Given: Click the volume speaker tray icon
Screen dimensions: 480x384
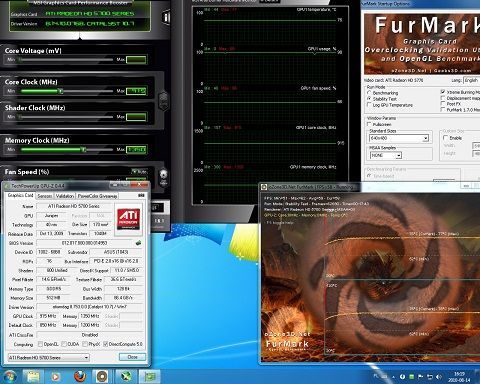Looking at the screenshot, I should [439, 377].
